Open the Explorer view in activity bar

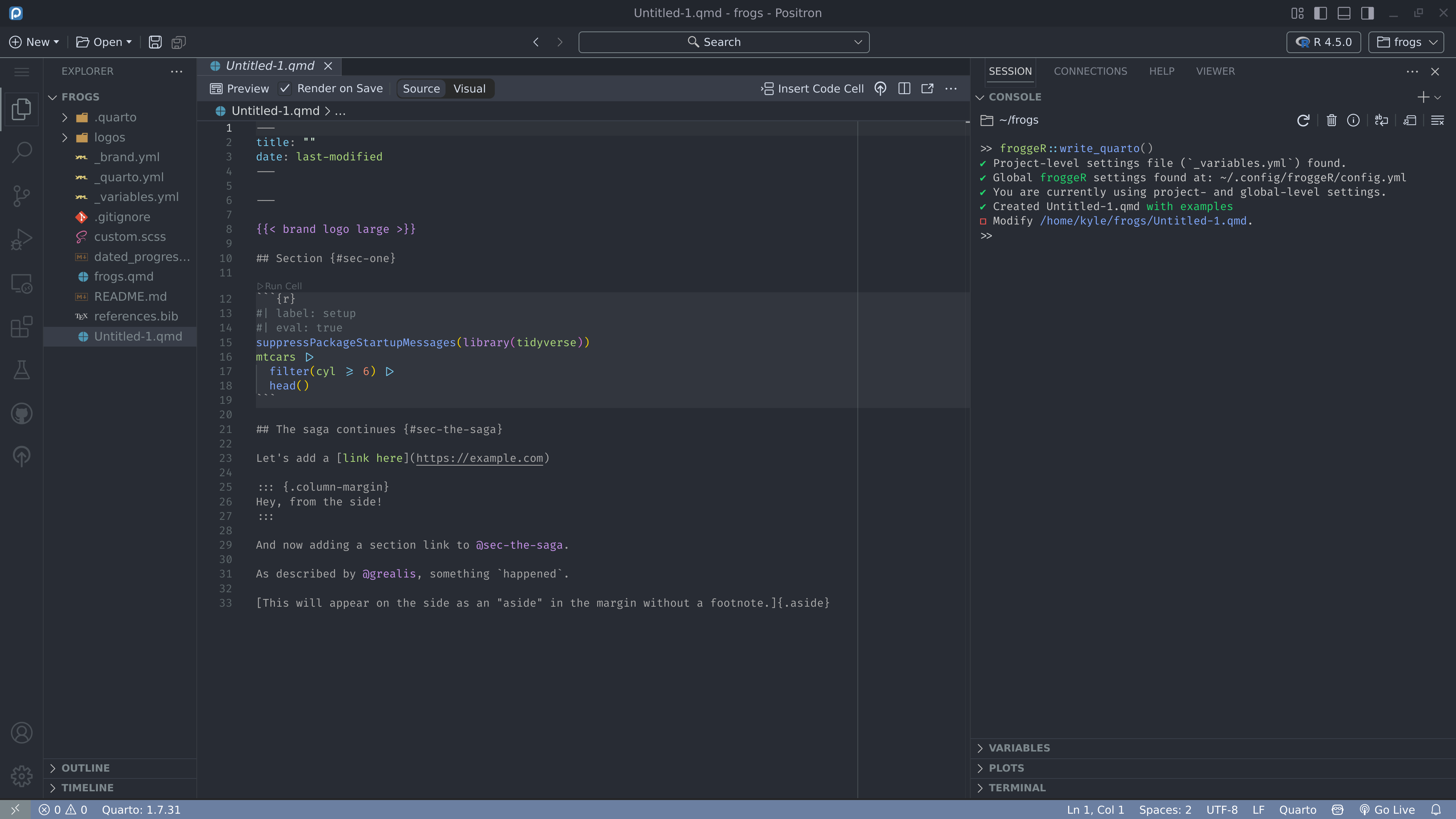22,108
